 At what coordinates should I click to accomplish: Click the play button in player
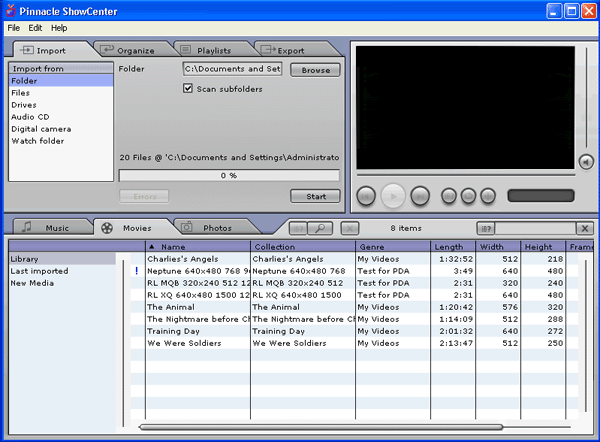click(393, 196)
